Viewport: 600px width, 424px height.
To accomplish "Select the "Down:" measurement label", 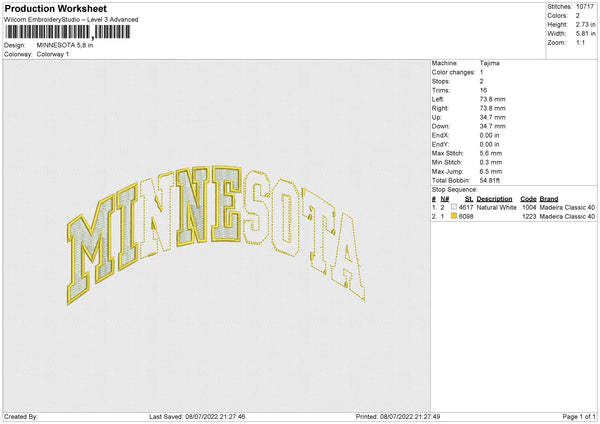I will (440, 126).
